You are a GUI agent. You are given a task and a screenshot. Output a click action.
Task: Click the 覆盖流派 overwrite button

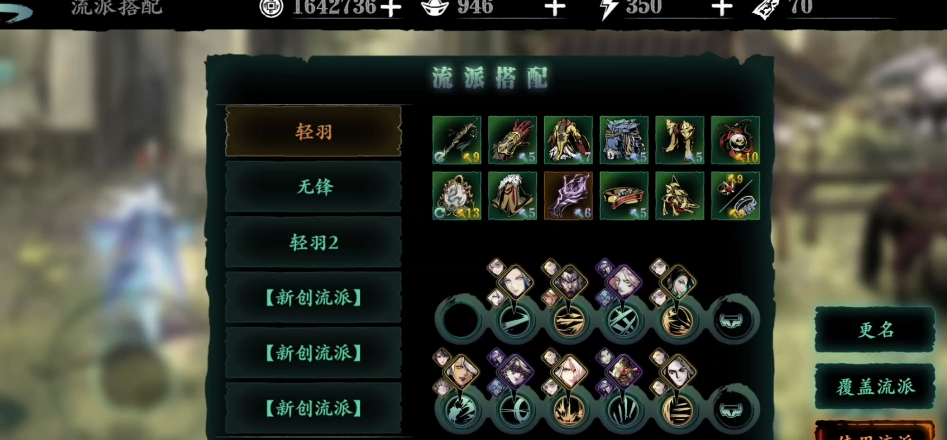click(x=875, y=386)
